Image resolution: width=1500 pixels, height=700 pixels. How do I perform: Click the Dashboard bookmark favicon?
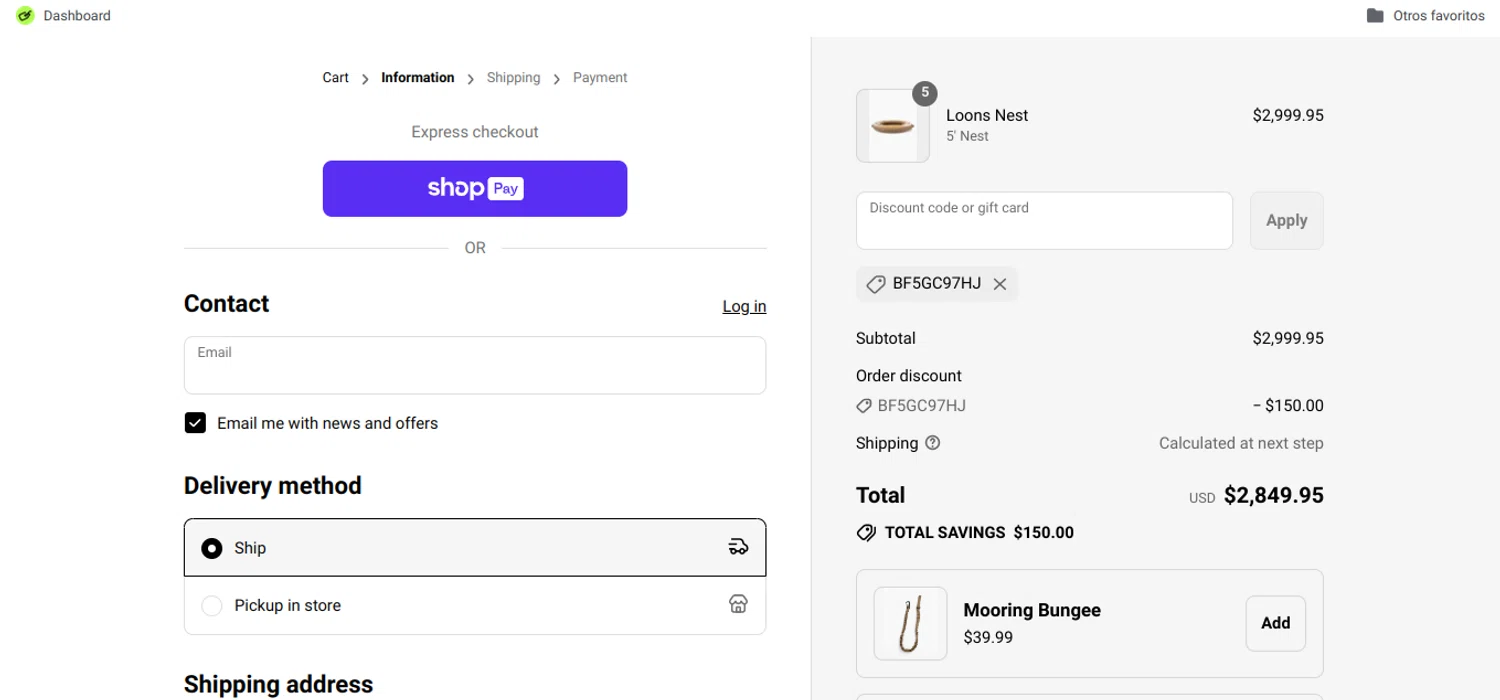tap(25, 15)
